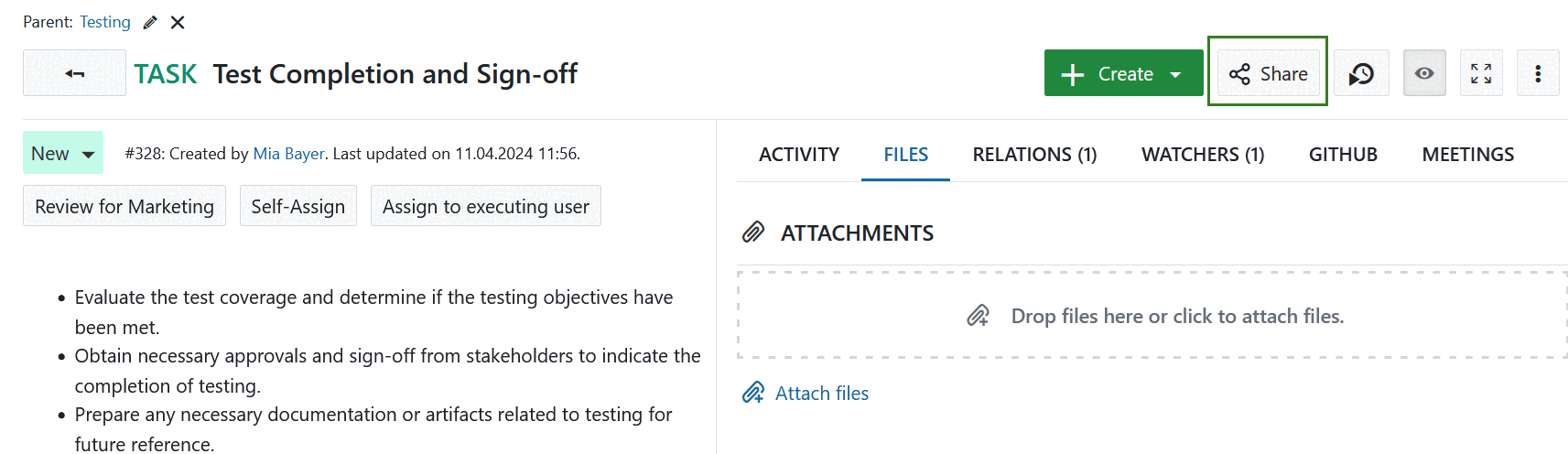Switch to the Relations (1) tab
1568x454 pixels.
1034,155
